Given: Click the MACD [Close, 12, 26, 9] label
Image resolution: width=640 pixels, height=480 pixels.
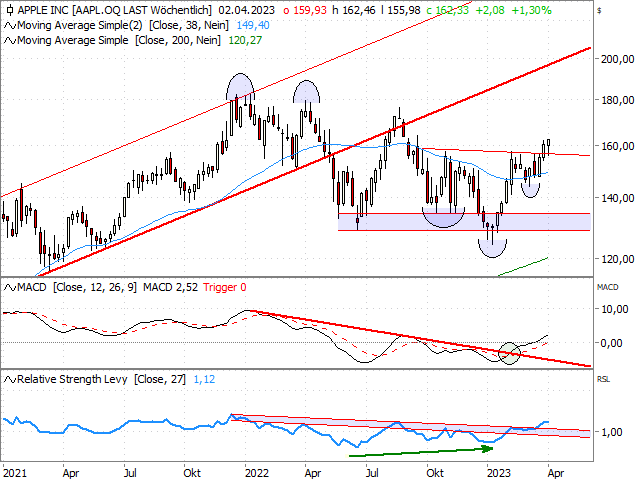Looking at the screenshot, I should click(77, 287).
